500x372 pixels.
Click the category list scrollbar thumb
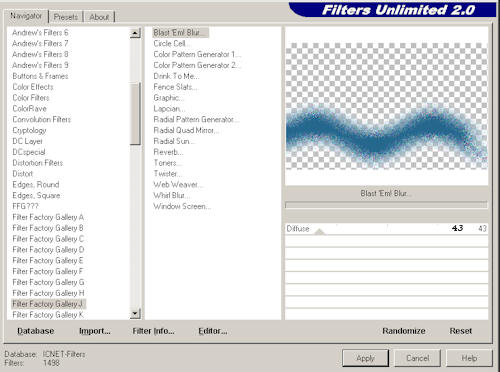[x=135, y=114]
